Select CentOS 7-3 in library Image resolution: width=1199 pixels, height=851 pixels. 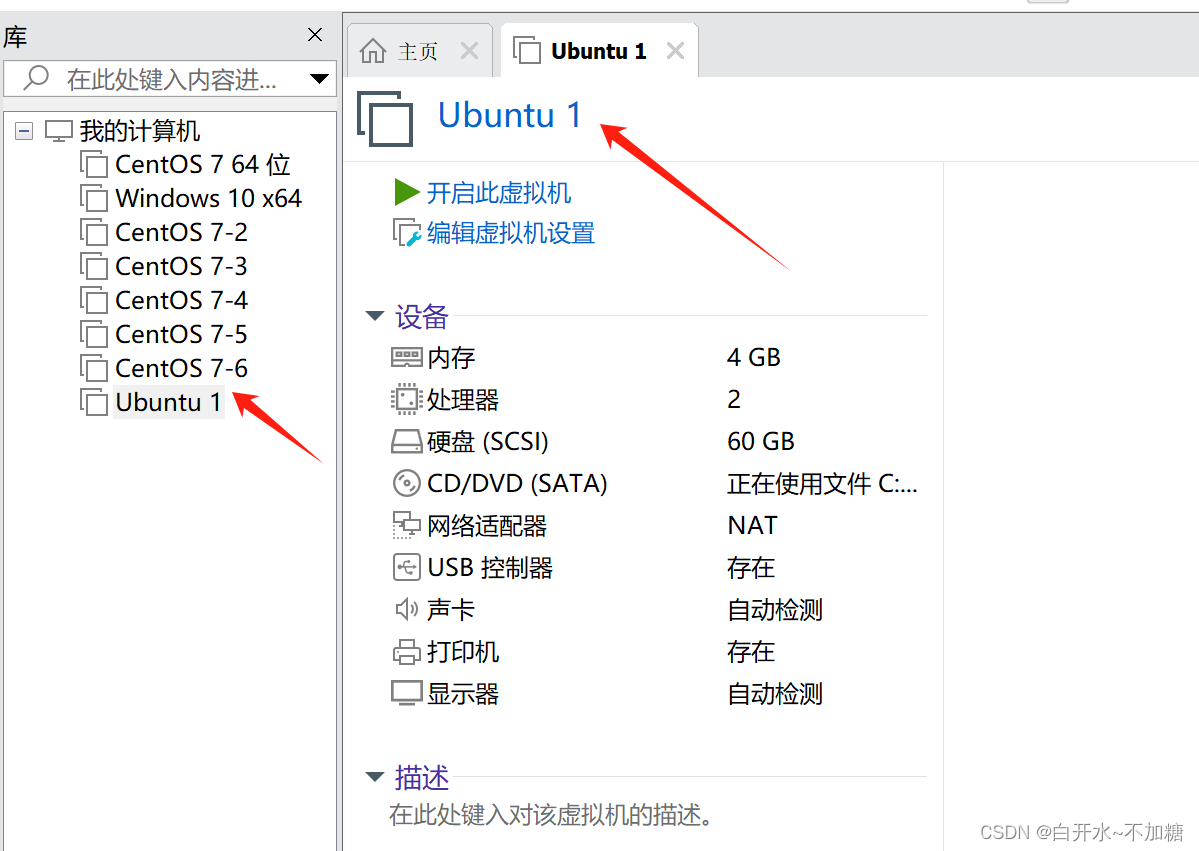click(x=181, y=266)
